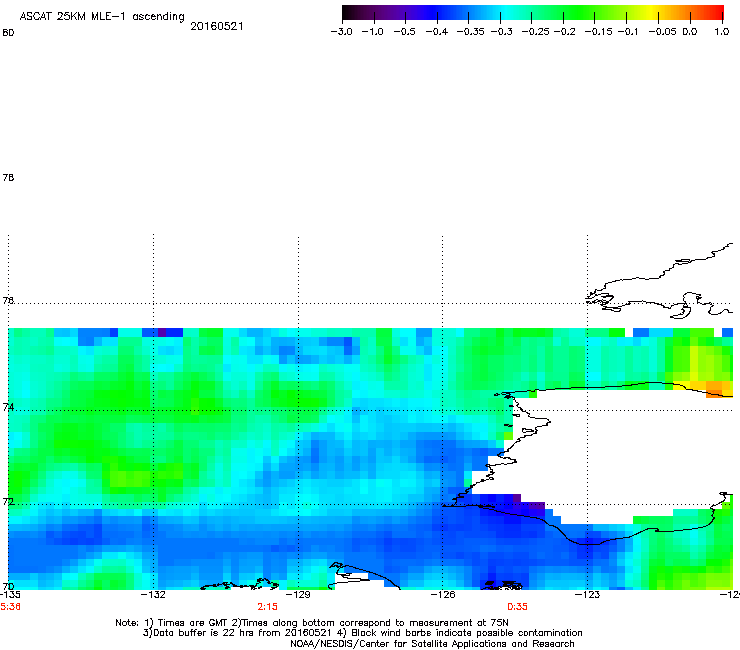Screen dimensions: 740x650
Task: Click the -0.05 color scale label
Action: tap(663, 32)
